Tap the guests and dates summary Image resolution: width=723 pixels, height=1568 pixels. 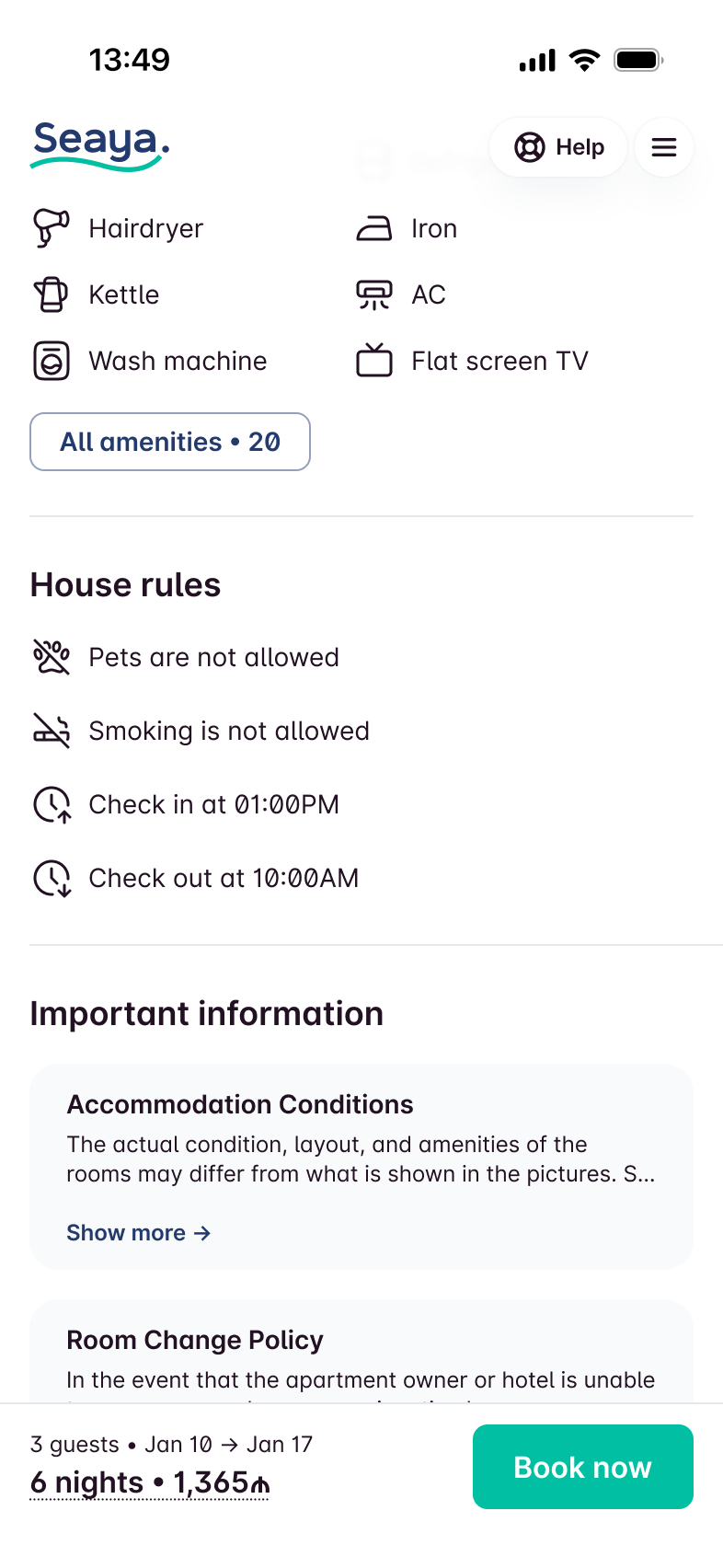pos(171,1444)
